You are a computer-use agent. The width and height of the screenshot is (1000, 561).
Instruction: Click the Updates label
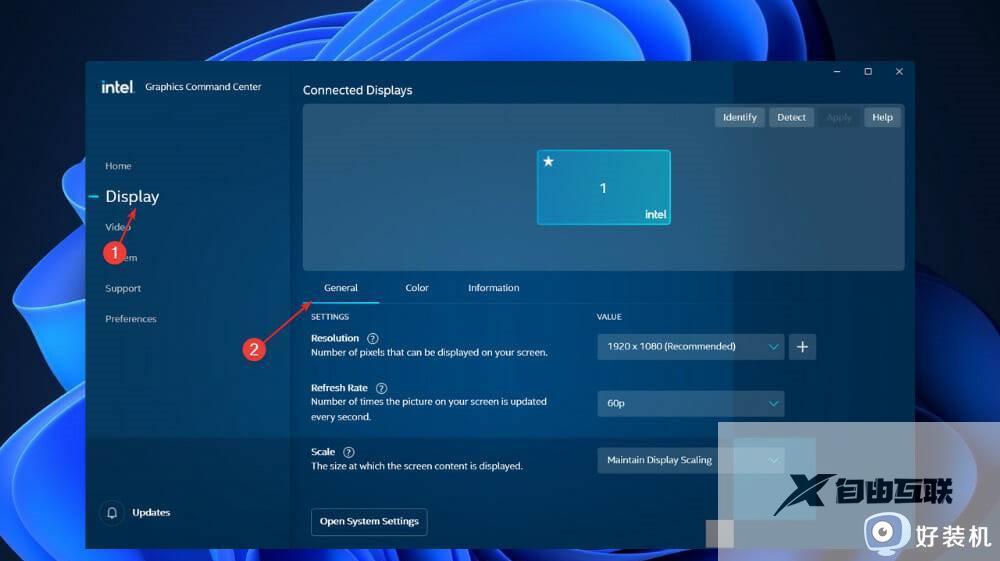point(151,513)
